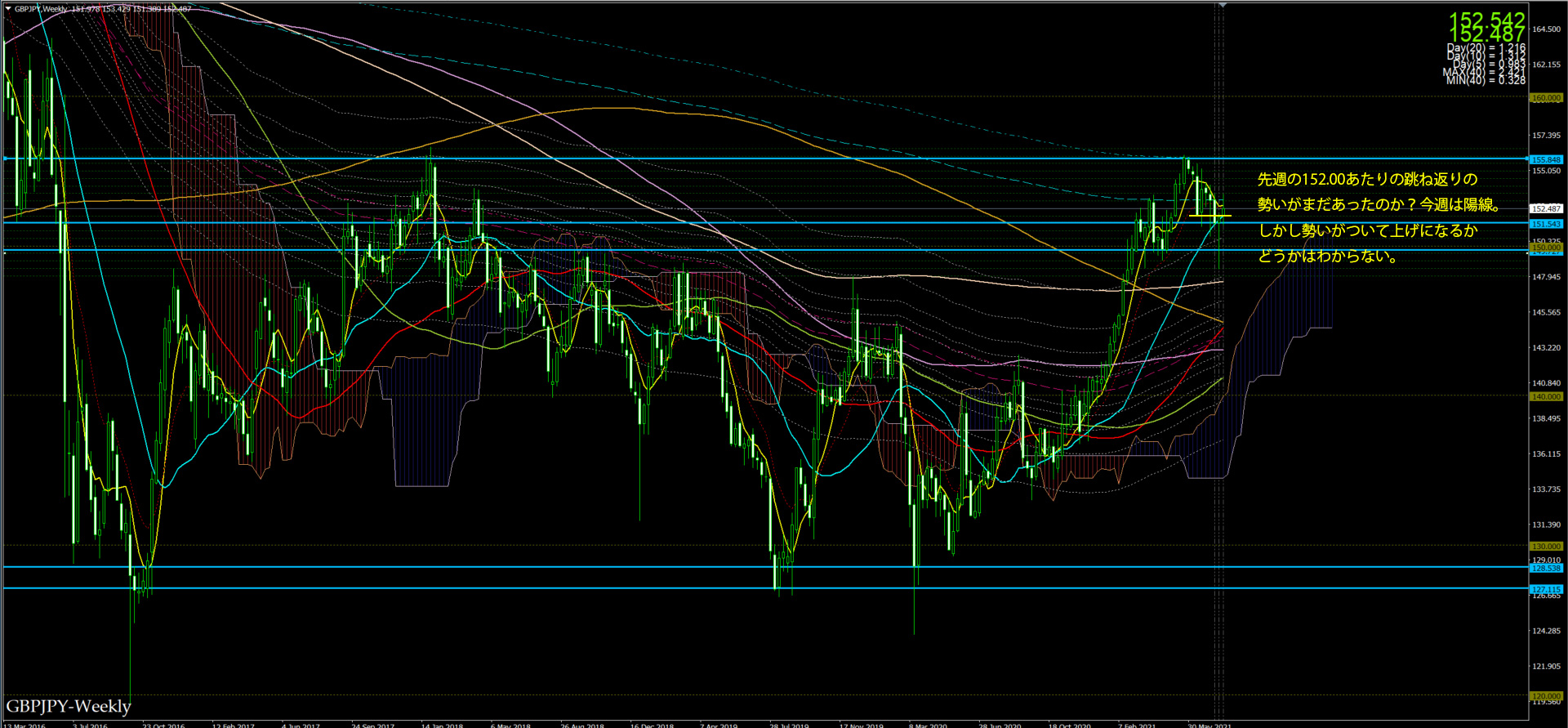Image resolution: width=1568 pixels, height=728 pixels.
Task: Click the 16 Dec 2018 date label
Action: tap(652, 725)
